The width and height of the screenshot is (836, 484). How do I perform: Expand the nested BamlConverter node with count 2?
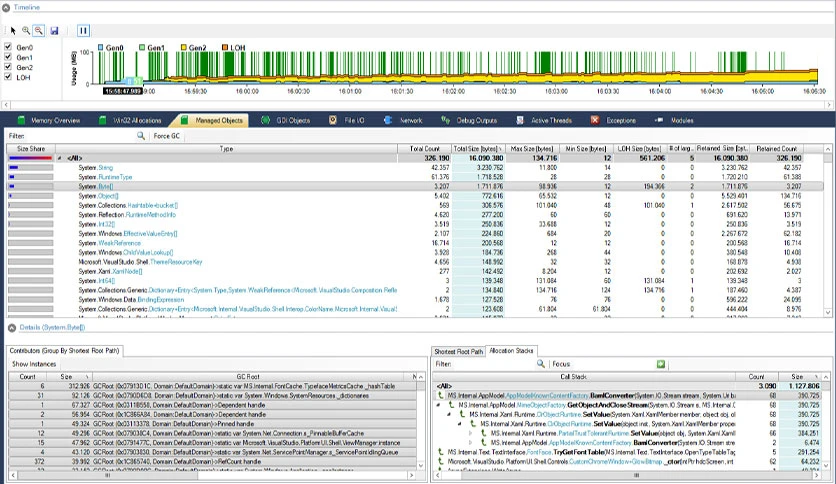471,442
